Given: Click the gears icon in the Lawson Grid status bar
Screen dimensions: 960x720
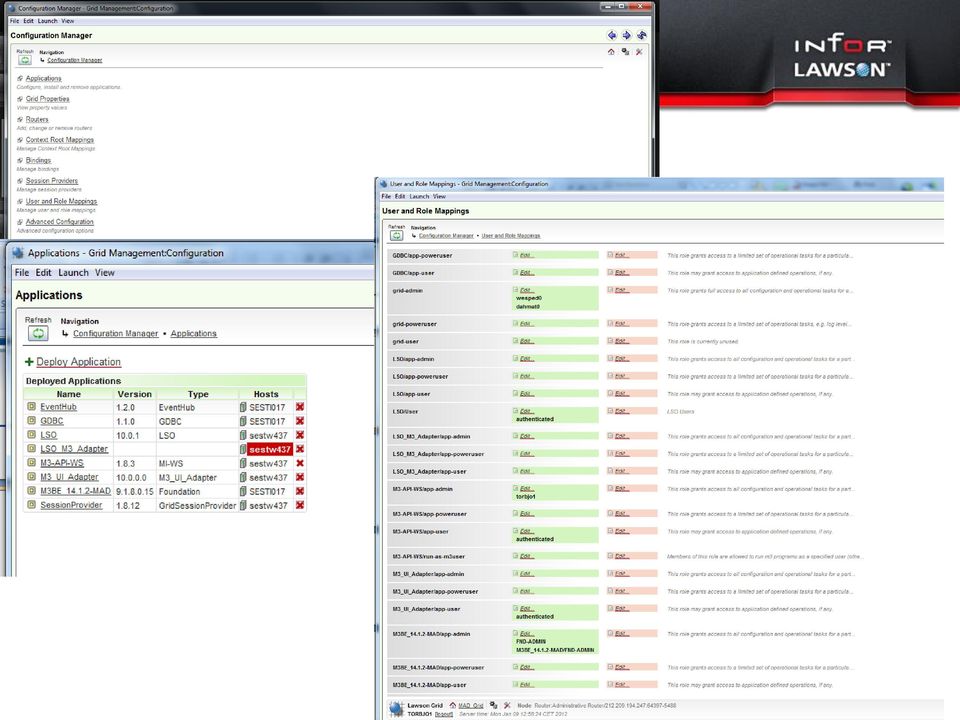Looking at the screenshot, I should [493, 705].
